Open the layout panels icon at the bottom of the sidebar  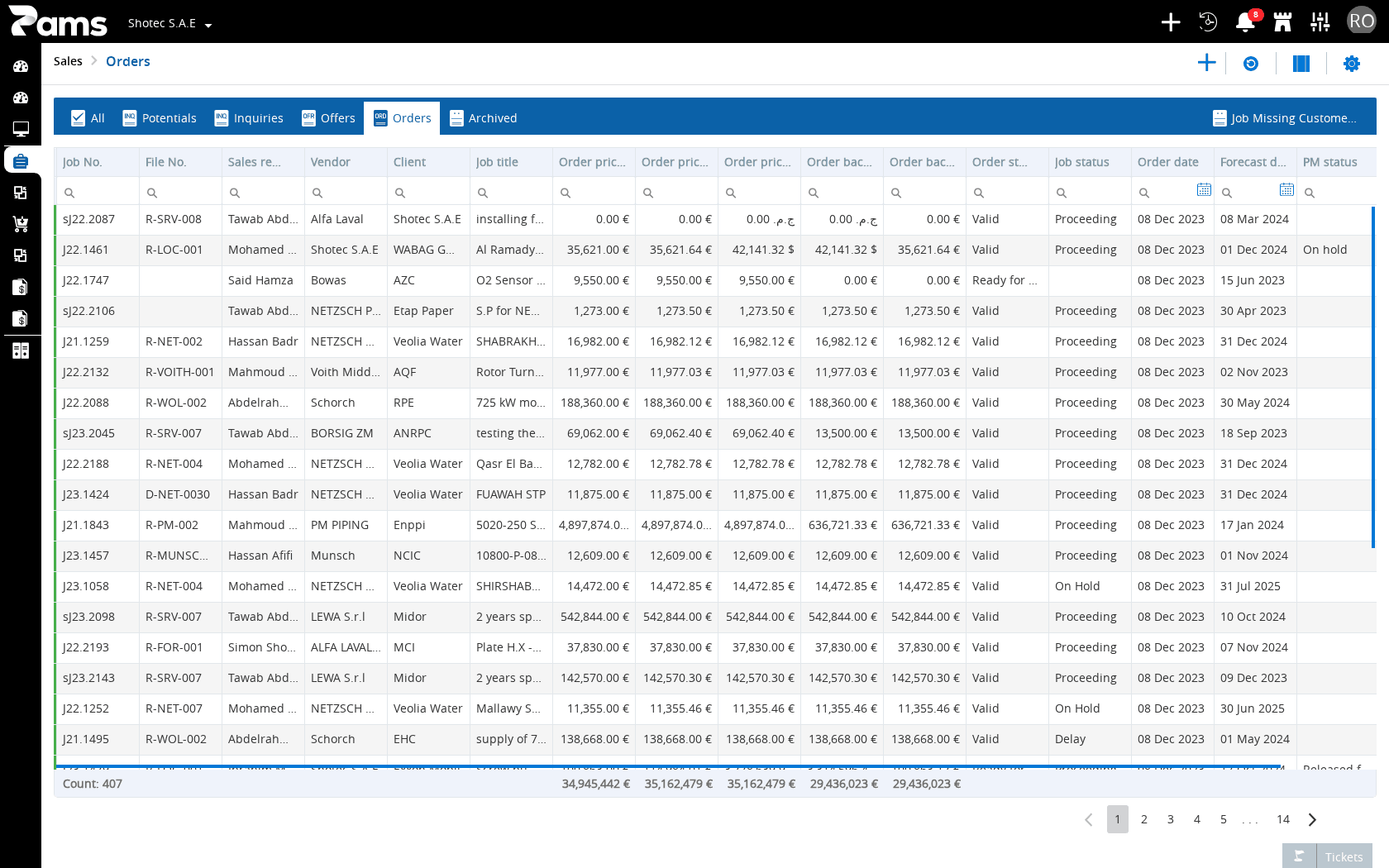click(x=21, y=351)
